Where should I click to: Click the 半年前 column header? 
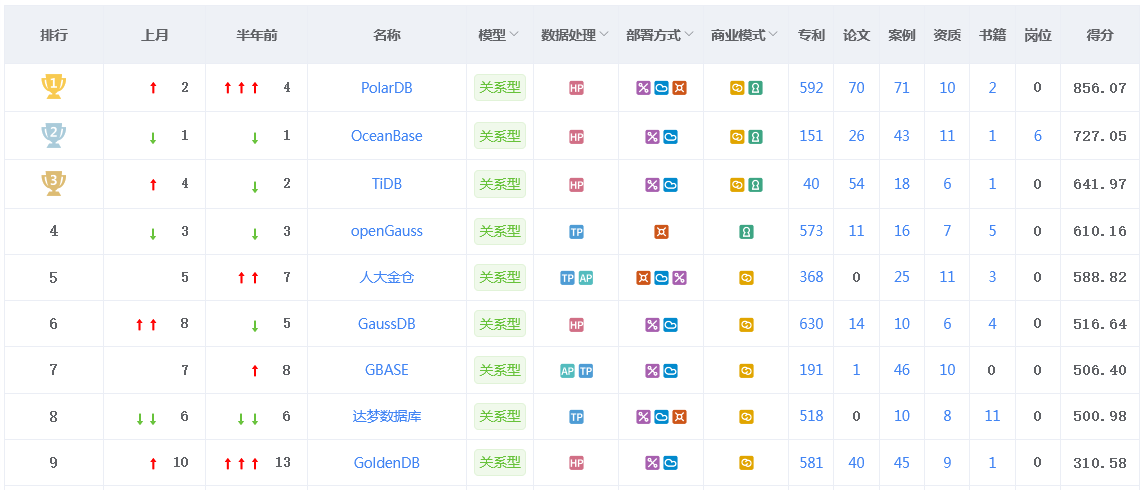tap(257, 35)
